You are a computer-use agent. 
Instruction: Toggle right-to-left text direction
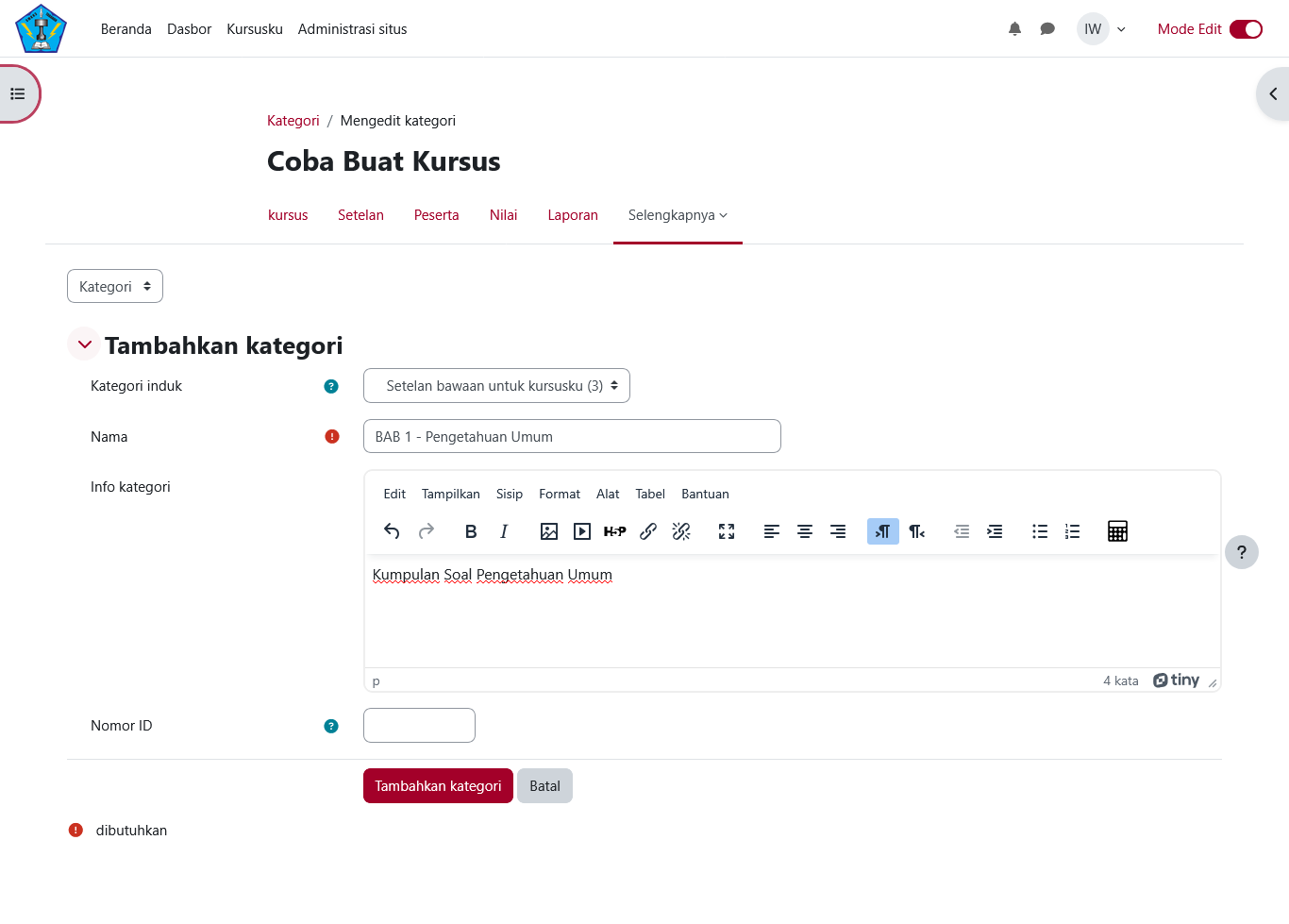(916, 531)
